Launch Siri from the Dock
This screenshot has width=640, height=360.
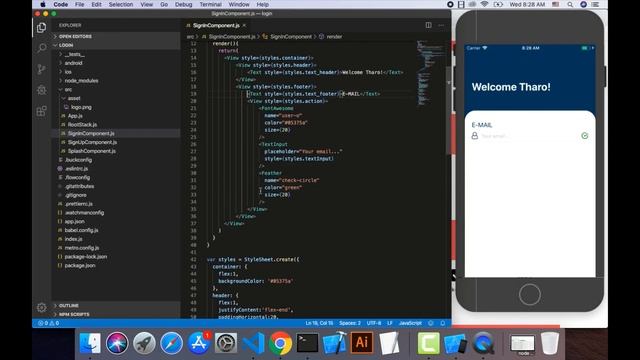(117, 343)
